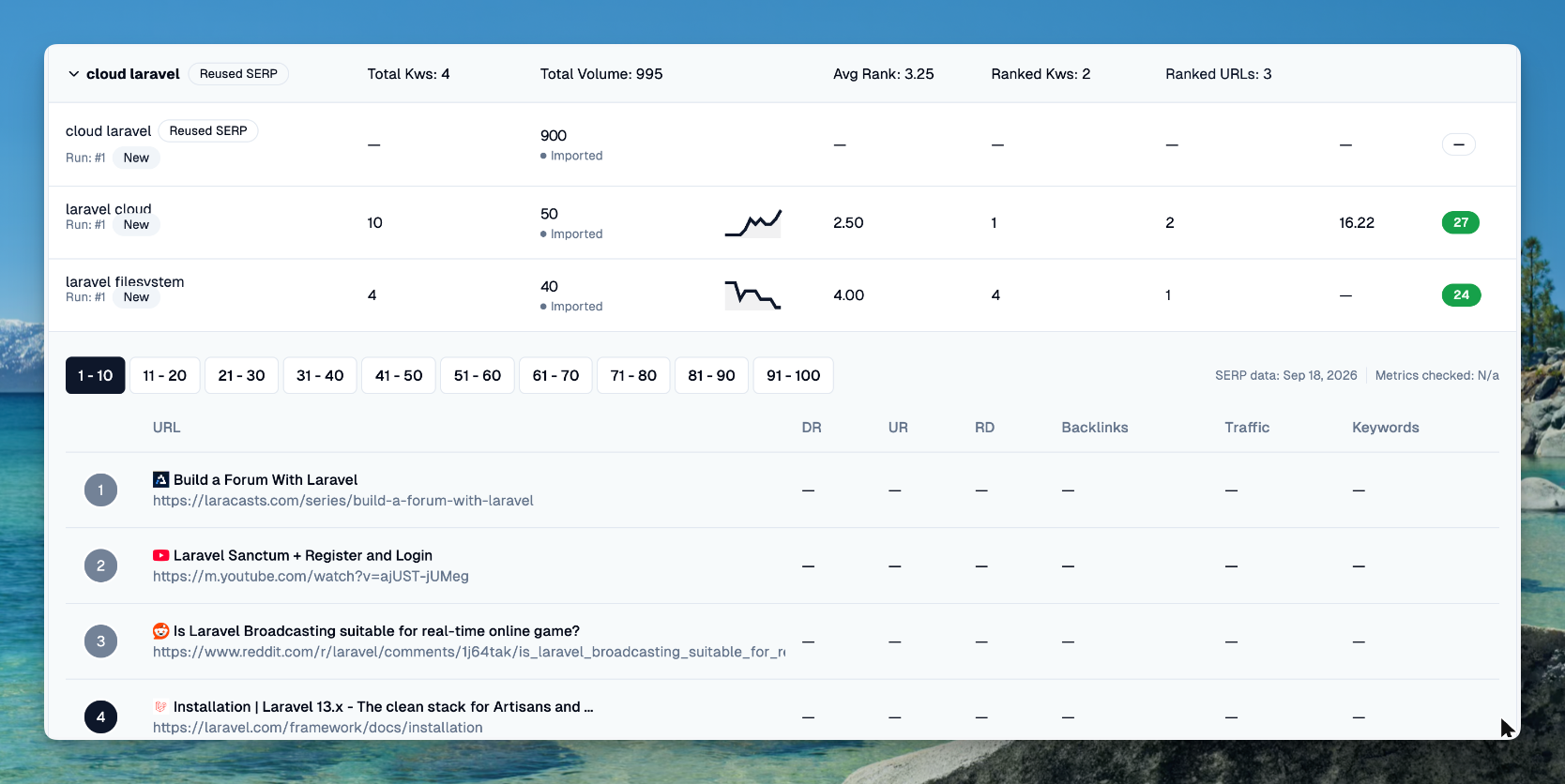This screenshot has width=1565, height=784.
Task: Click the rank 1 position badge
Action: tap(101, 490)
